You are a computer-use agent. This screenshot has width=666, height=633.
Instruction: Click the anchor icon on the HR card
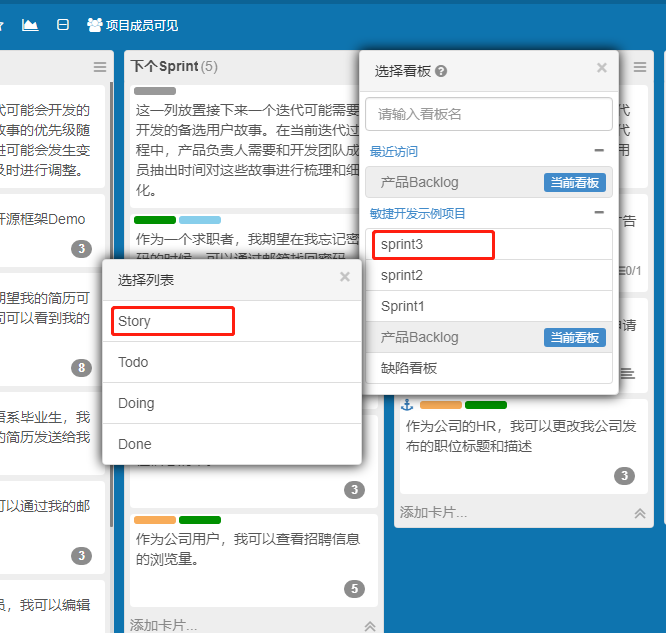tap(407, 405)
